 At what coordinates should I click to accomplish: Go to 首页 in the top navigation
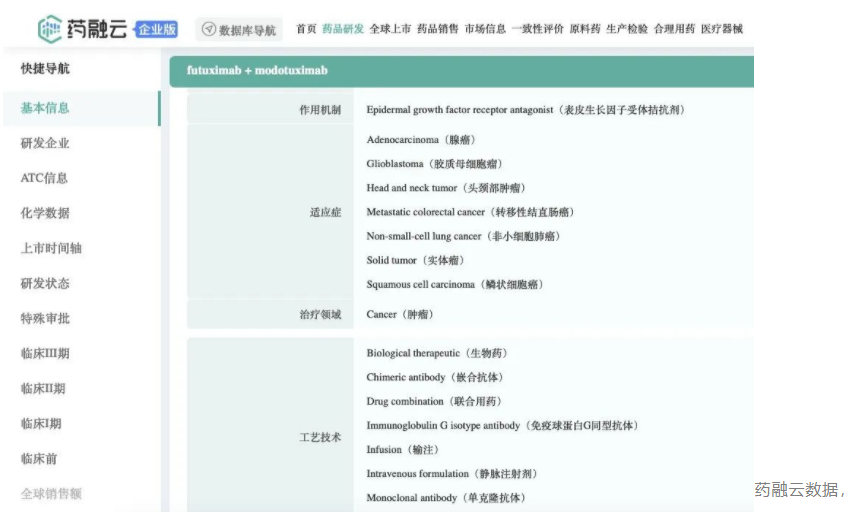306,29
